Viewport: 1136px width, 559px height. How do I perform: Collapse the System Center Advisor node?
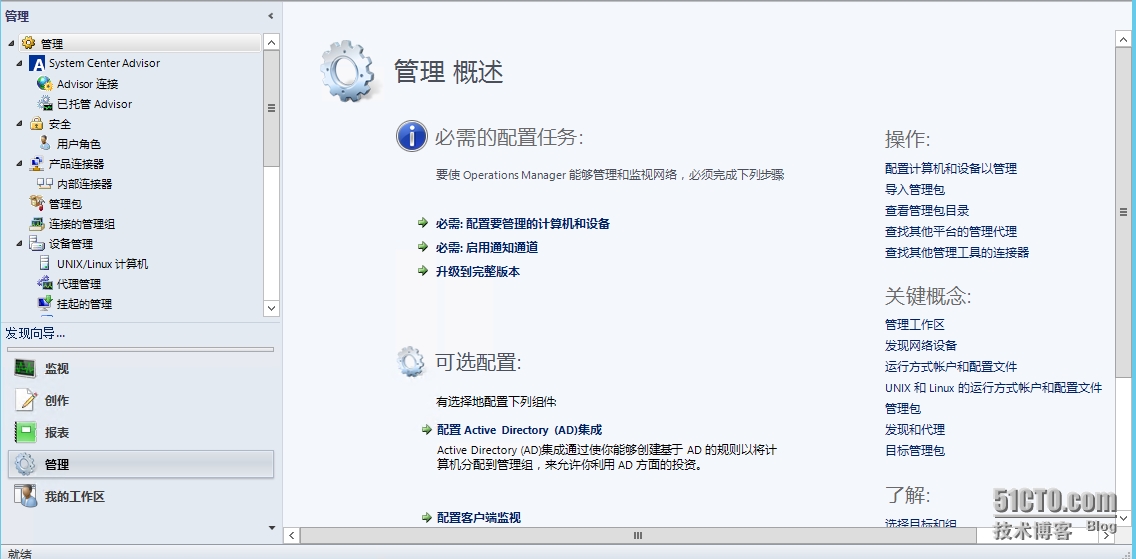[20, 64]
